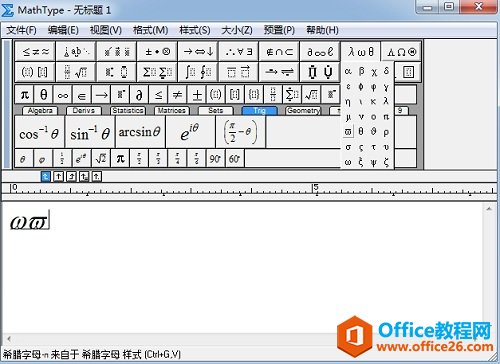Insert kappa from the Greek palette
Image resolution: width=500 pixels, height=364 pixels.
tap(374, 102)
